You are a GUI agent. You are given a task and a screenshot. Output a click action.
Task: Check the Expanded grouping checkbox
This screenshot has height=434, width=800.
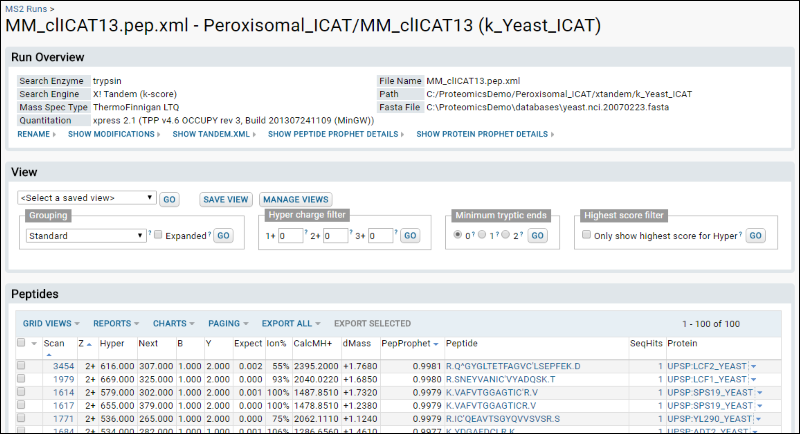coord(158,235)
